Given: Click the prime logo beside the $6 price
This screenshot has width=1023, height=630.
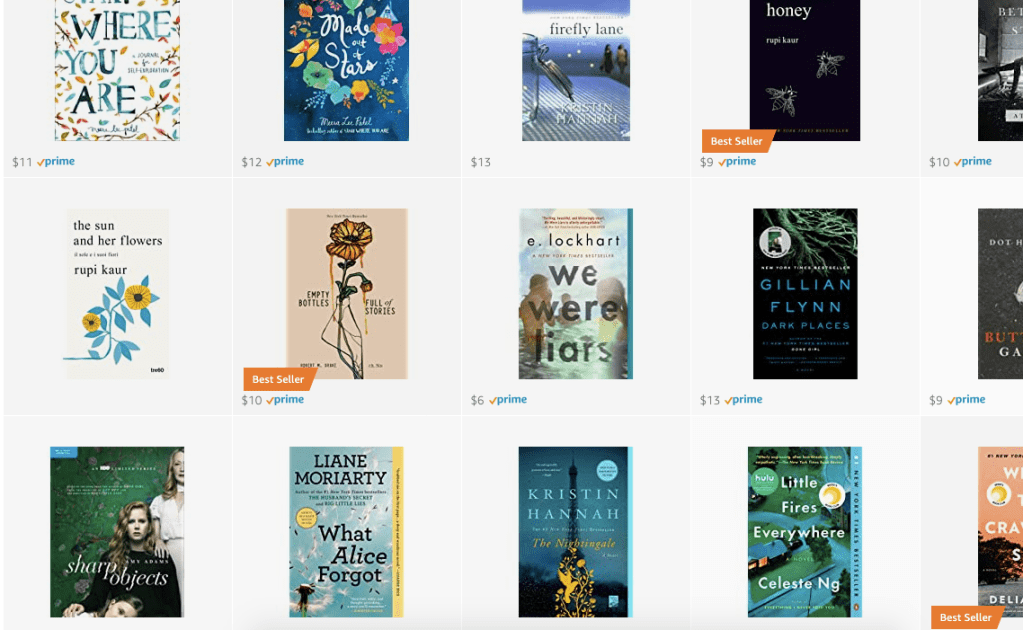Looking at the screenshot, I should point(508,400).
